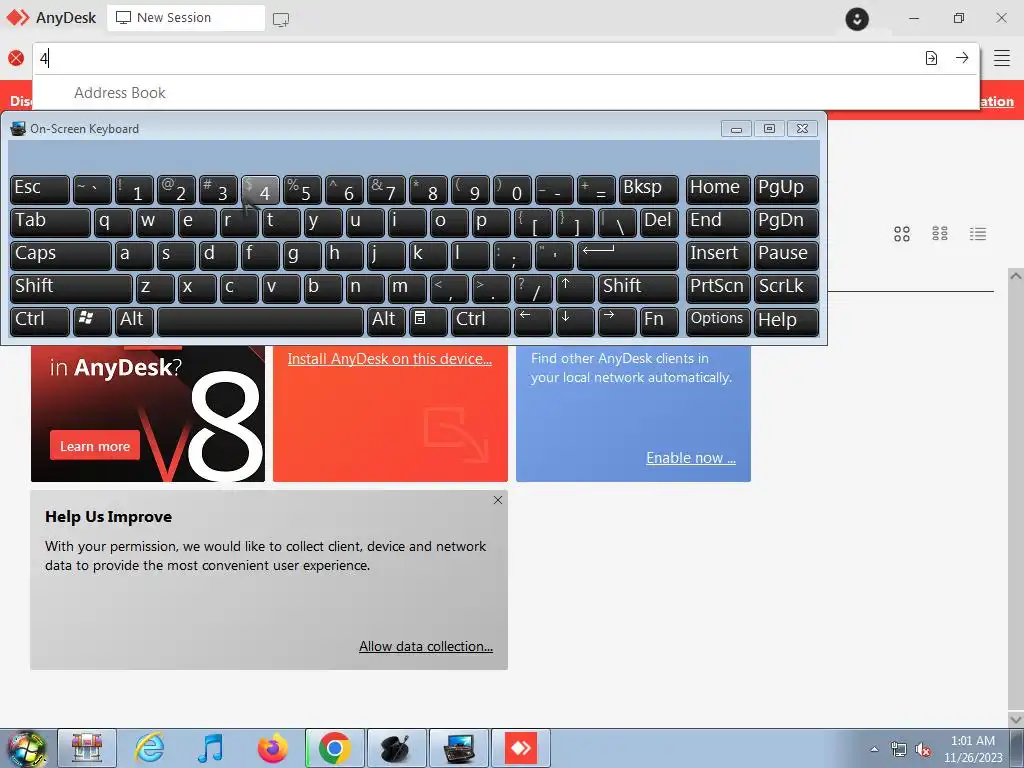The image size is (1024, 768).
Task: Open the Windows Start menu orb
Action: [x=25, y=748]
